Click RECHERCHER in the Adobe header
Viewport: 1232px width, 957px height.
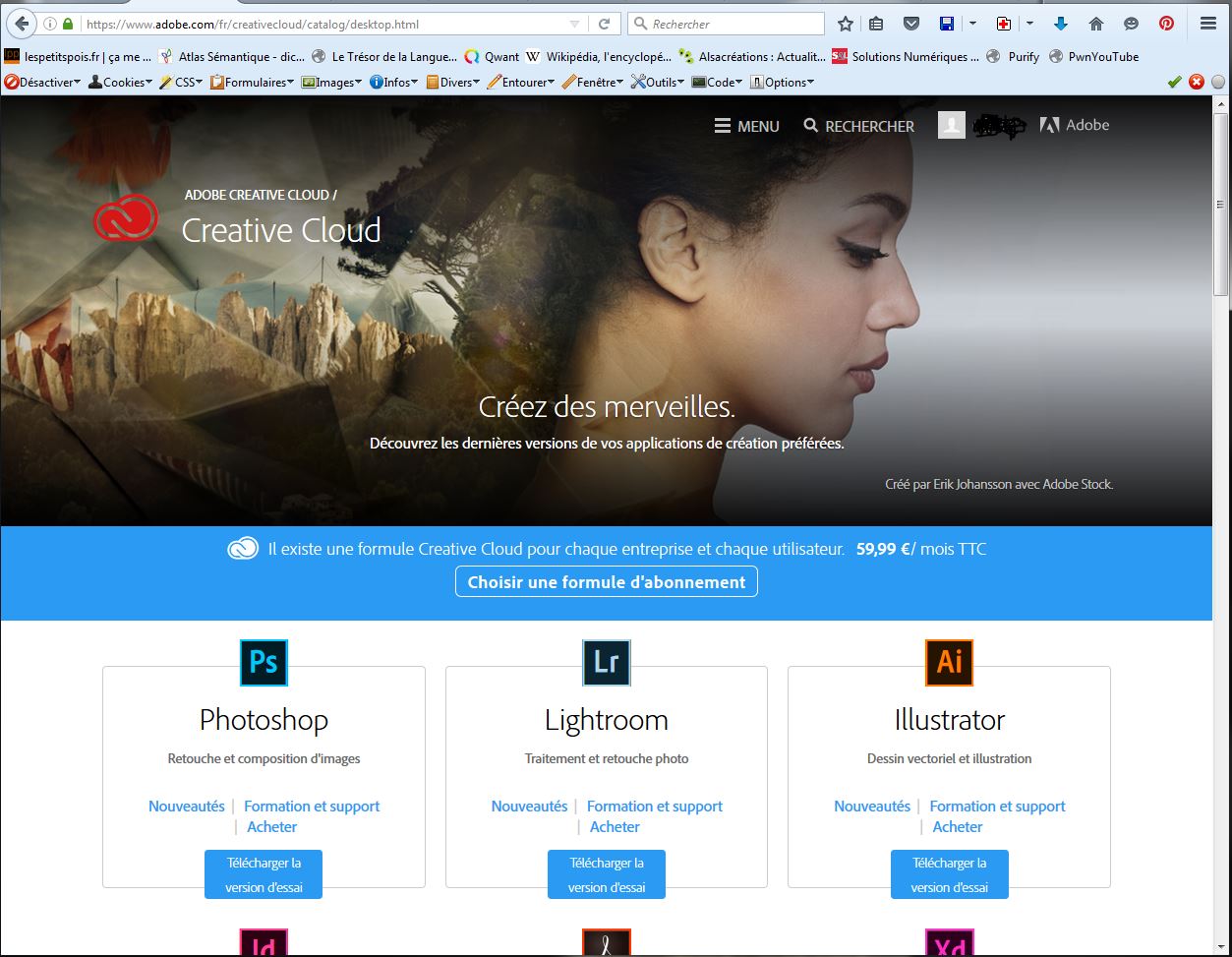pyautogui.click(x=858, y=126)
